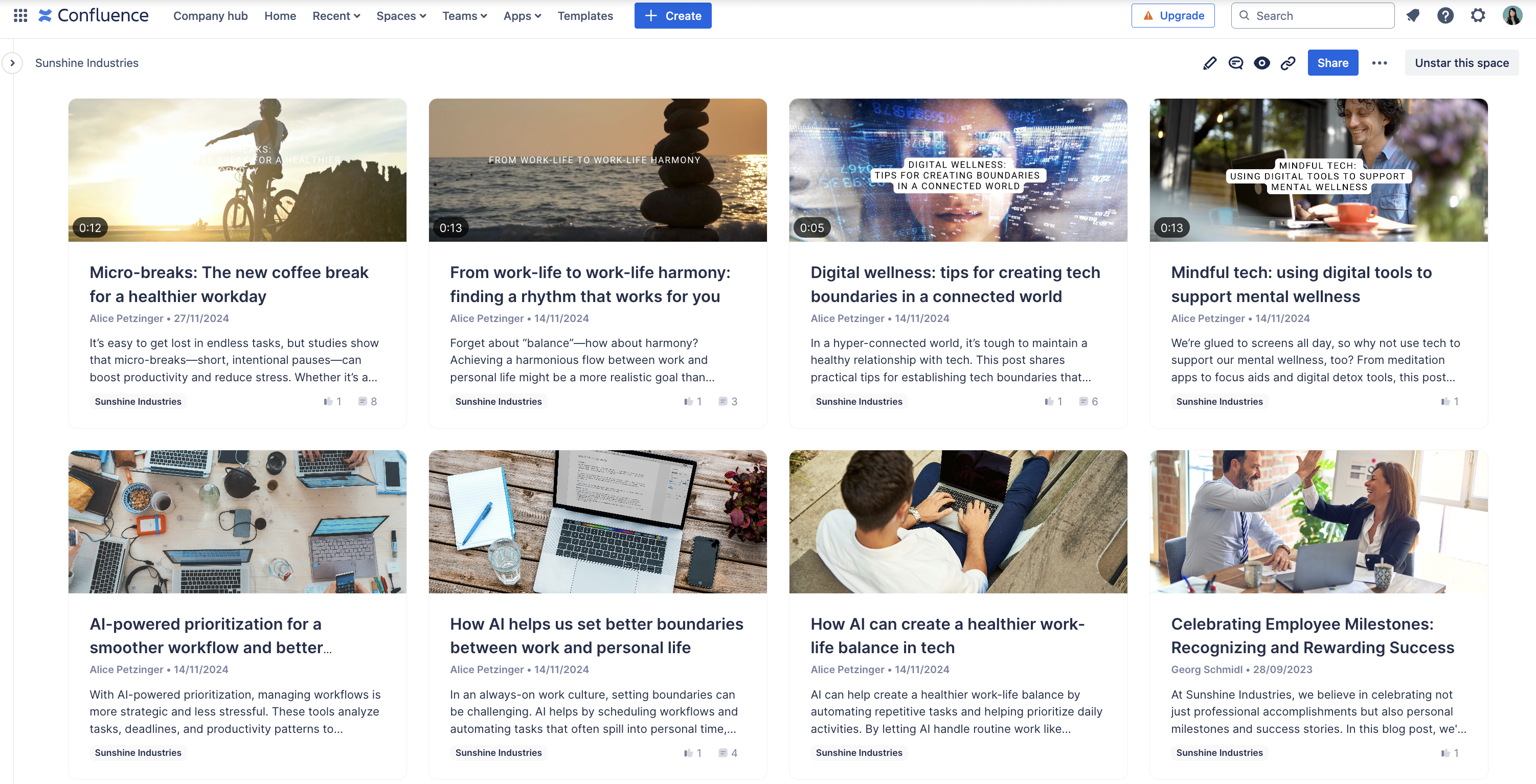Open the app switcher grid icon
The image size is (1536, 784).
(x=20, y=15)
